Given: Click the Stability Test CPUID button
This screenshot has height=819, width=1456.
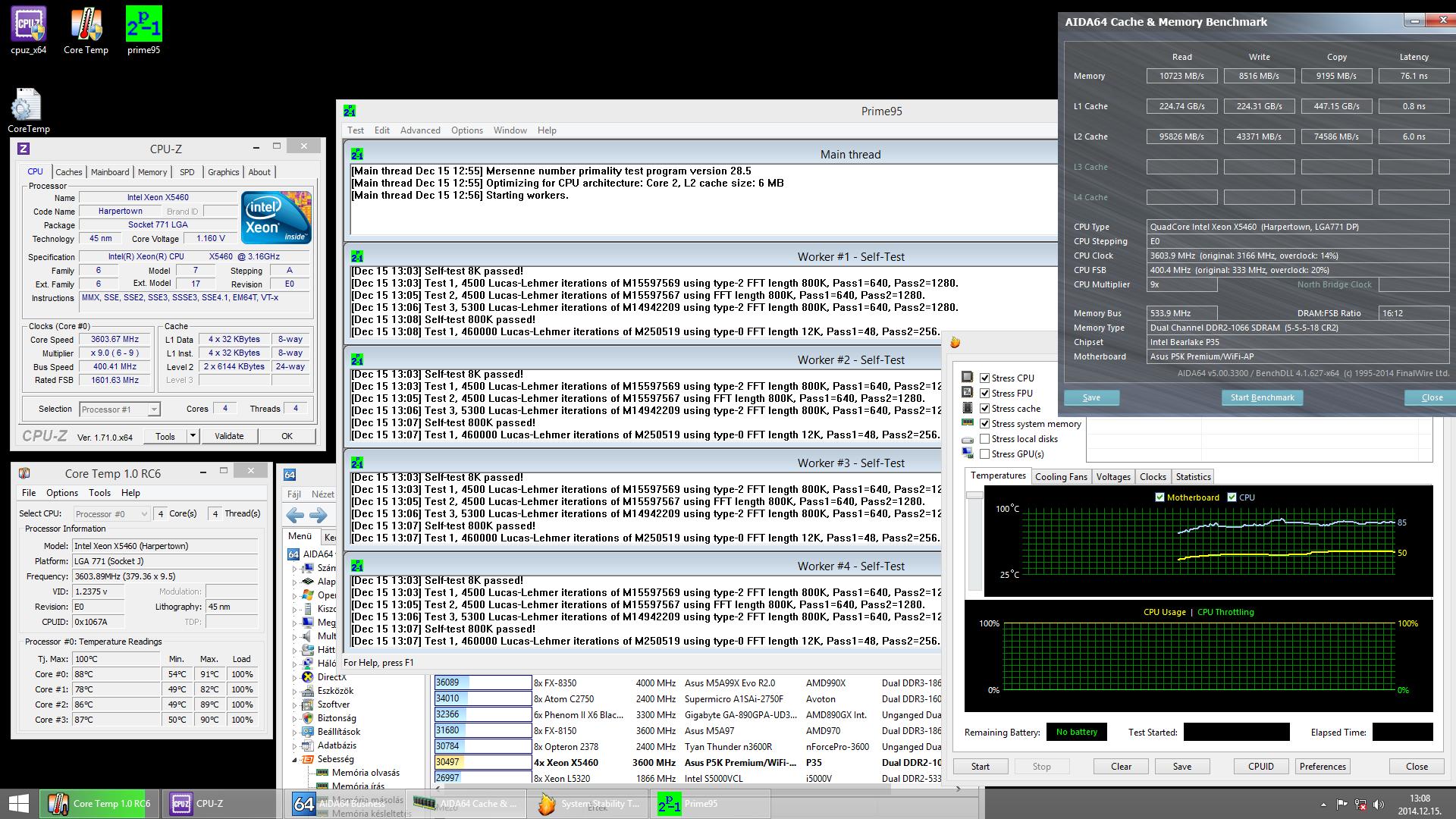Looking at the screenshot, I should [1261, 767].
